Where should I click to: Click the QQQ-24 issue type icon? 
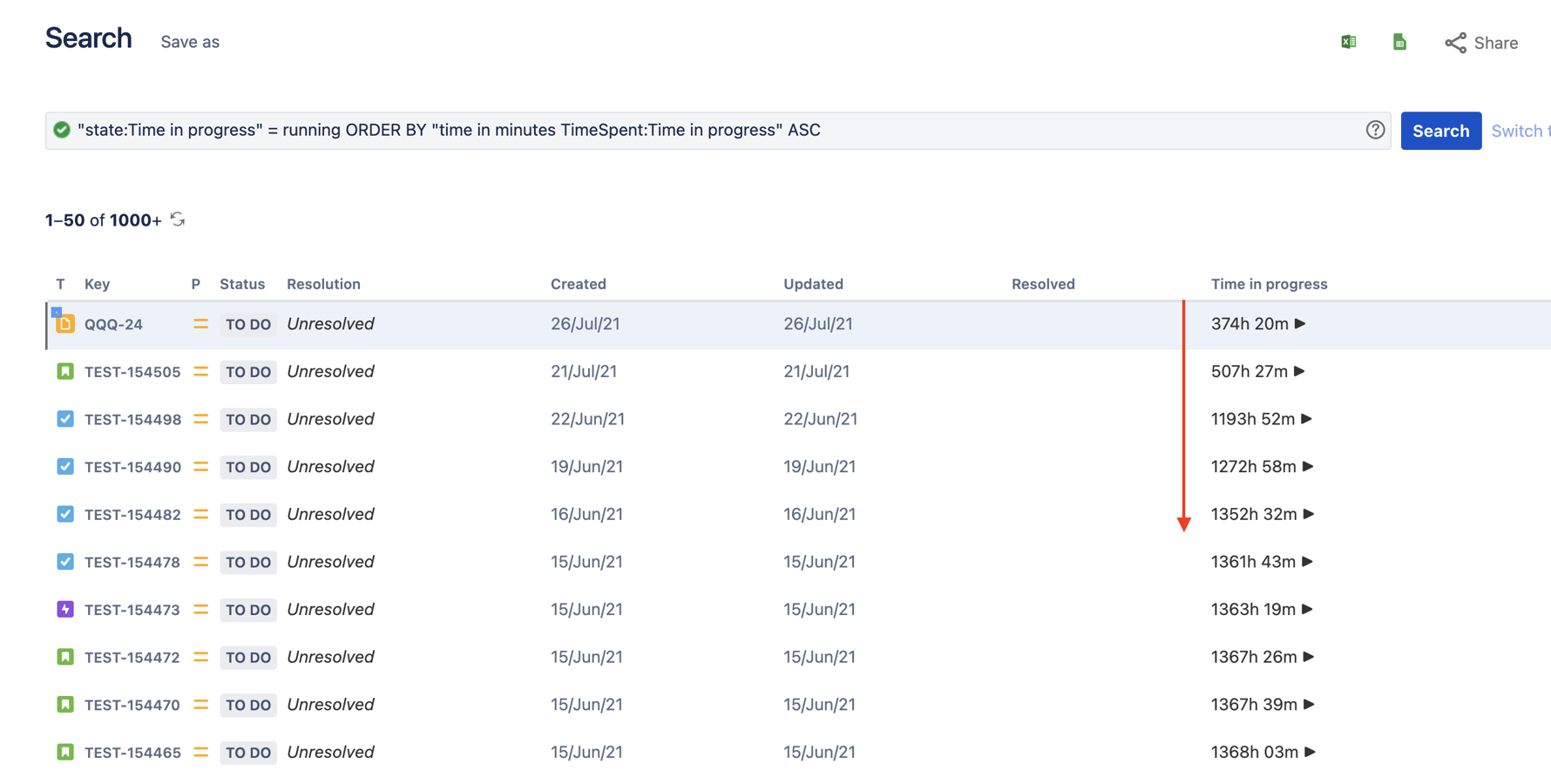(x=65, y=324)
